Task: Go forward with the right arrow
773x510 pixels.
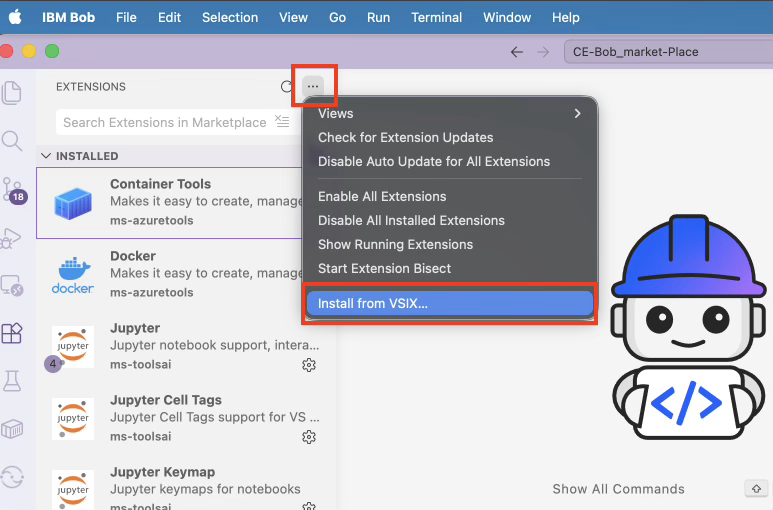Action: [x=543, y=52]
